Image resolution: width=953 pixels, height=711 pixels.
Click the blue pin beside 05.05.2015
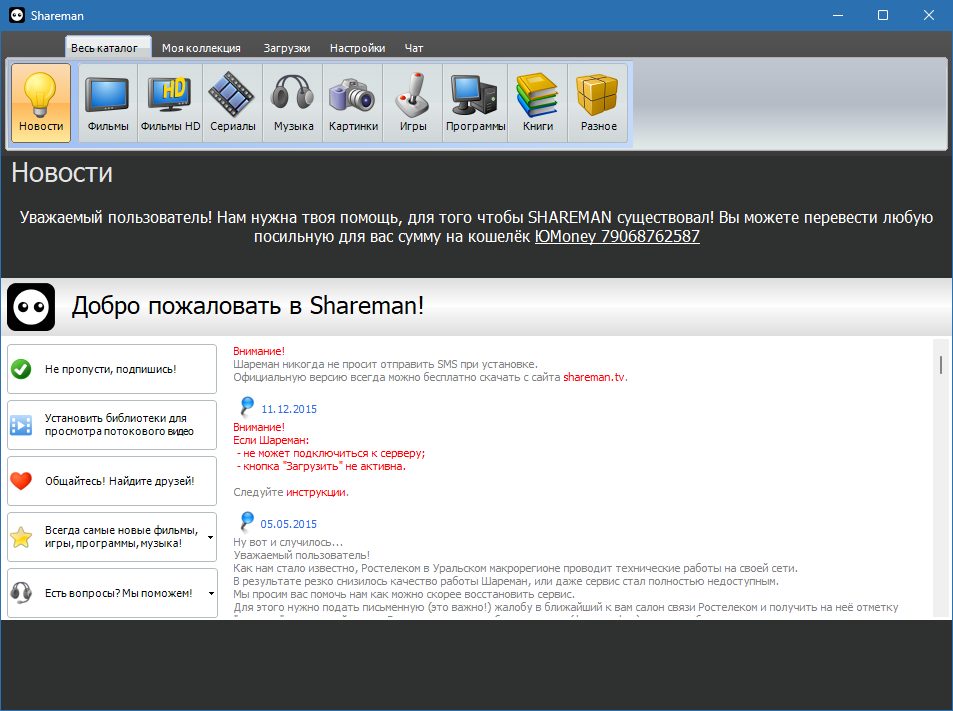pos(247,521)
